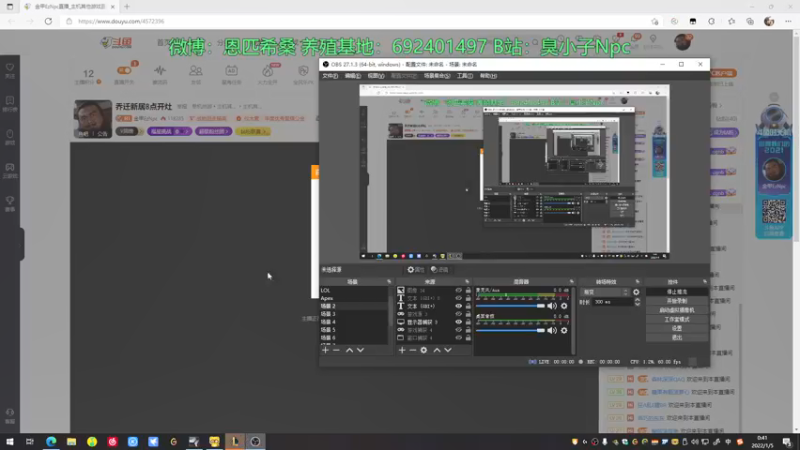Viewport: 800px width, 450px height.
Task: Click the 关注 heart icon in Douyu sidebar
Action: [x=10, y=67]
